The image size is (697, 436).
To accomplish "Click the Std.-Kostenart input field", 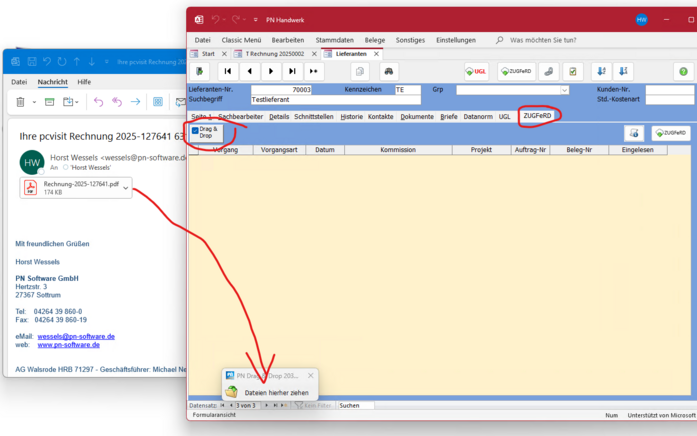I will [x=669, y=100].
